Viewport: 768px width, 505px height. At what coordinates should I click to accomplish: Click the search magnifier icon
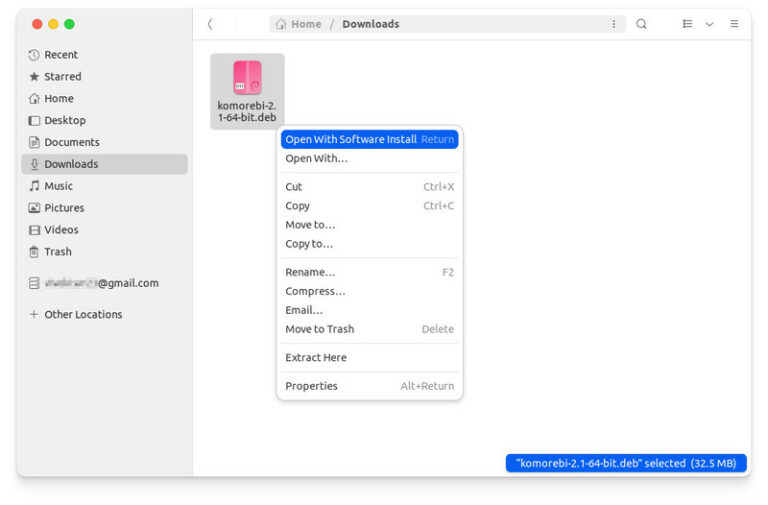tap(641, 24)
